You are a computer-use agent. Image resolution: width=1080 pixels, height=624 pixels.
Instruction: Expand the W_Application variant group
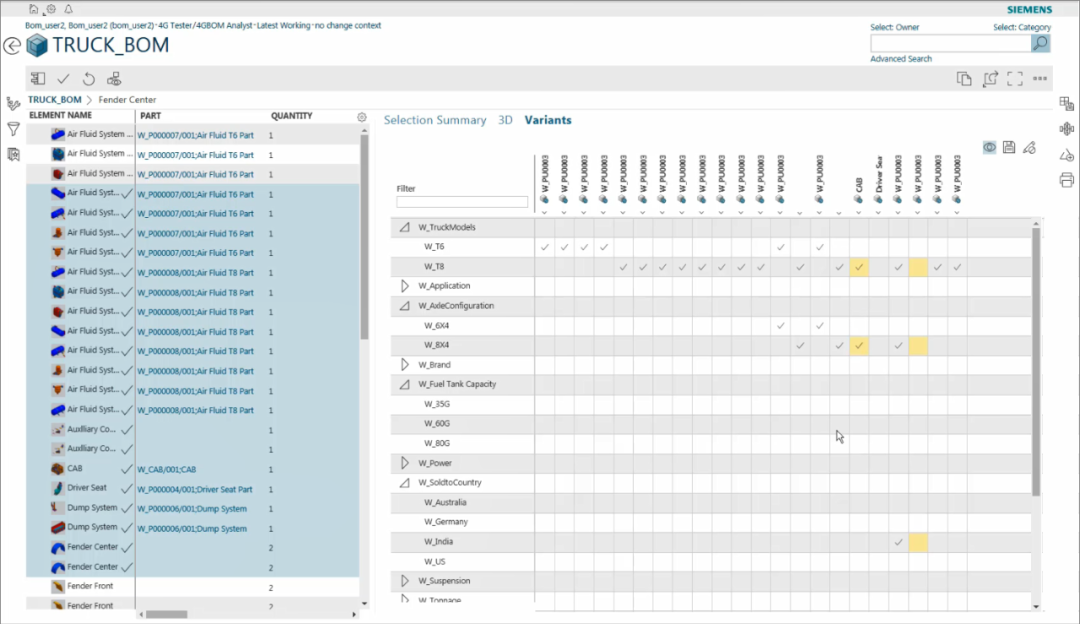pos(405,286)
